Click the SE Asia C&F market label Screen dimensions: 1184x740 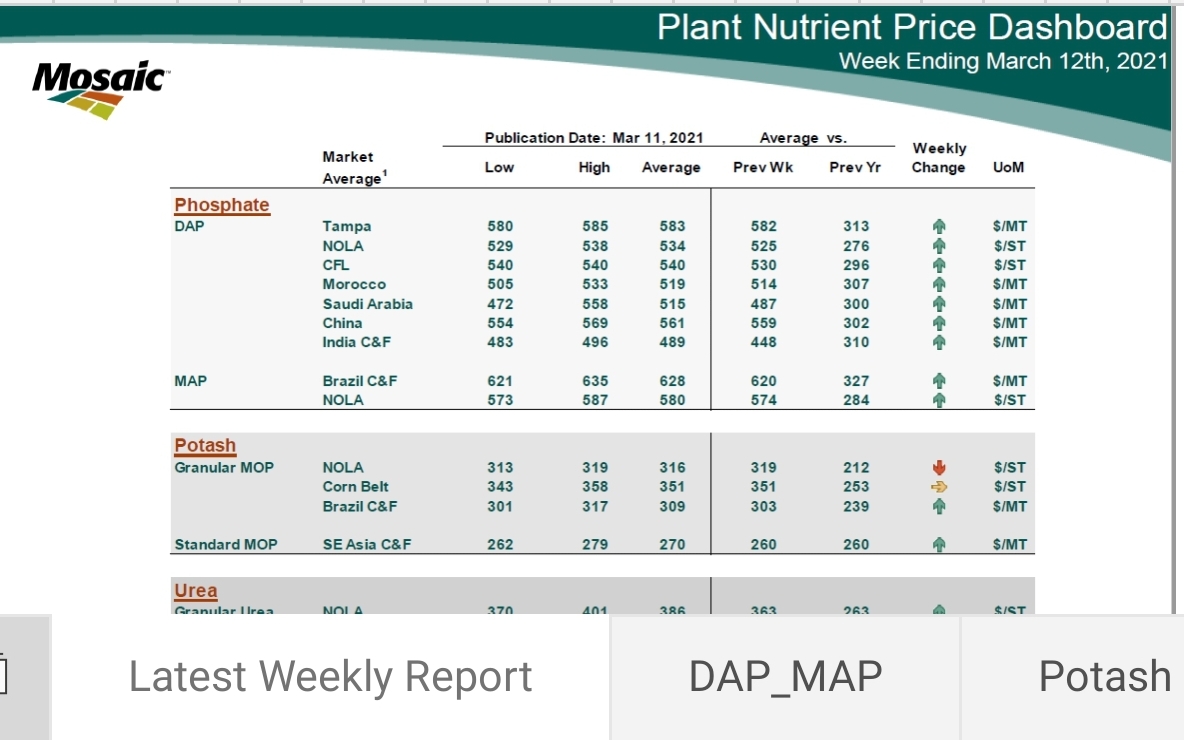tap(367, 544)
